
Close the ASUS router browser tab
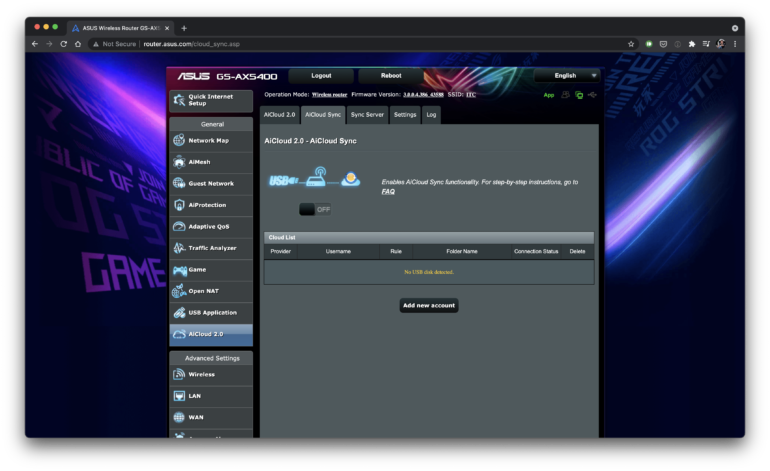point(167,28)
